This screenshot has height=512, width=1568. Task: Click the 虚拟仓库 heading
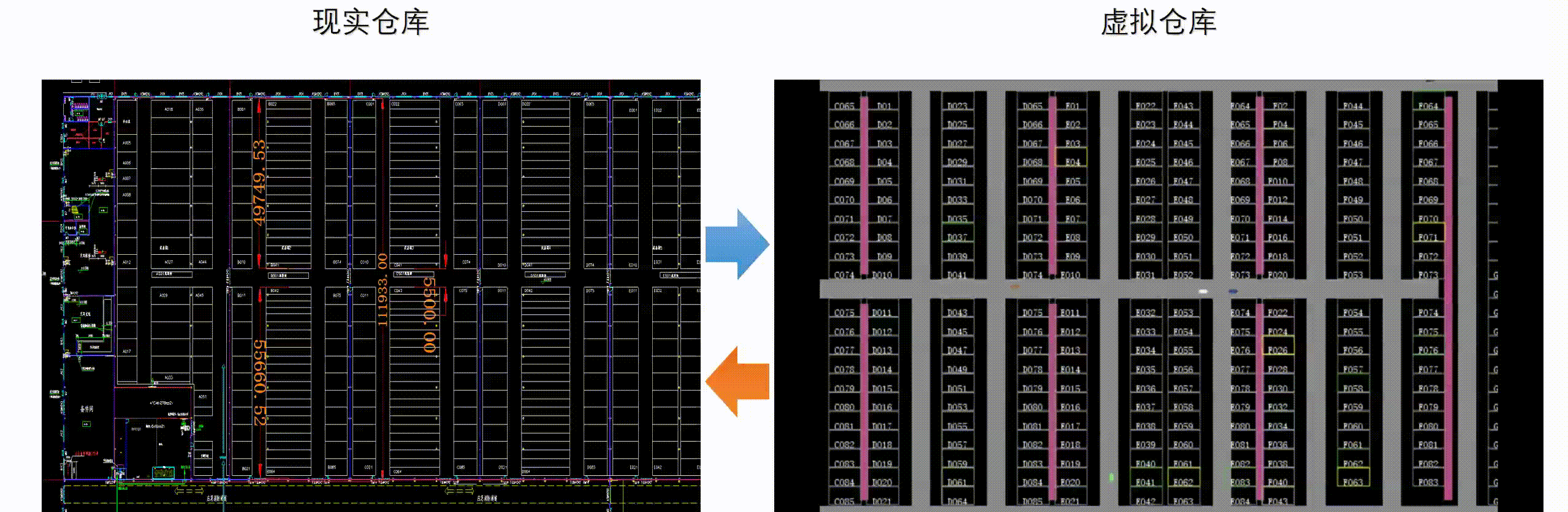1158,23
